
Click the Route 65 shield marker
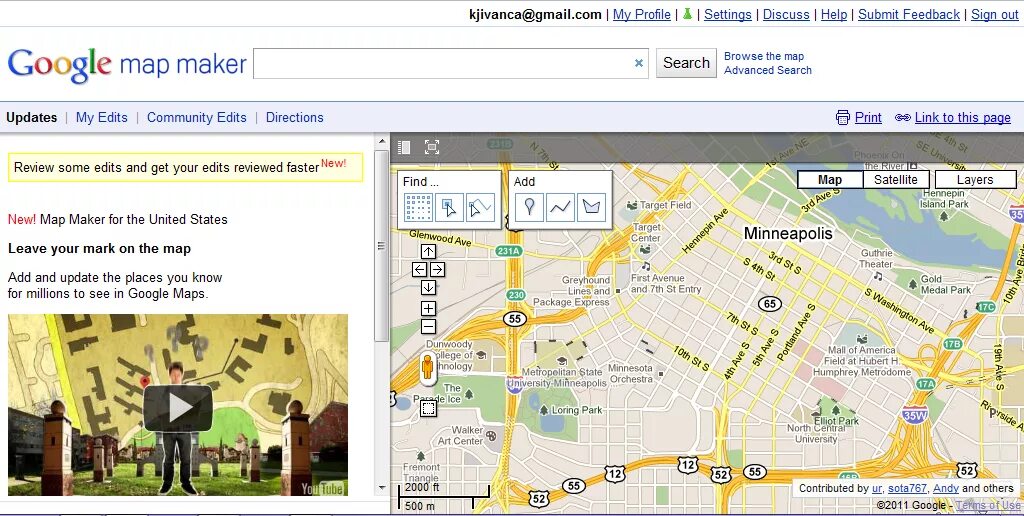click(770, 304)
